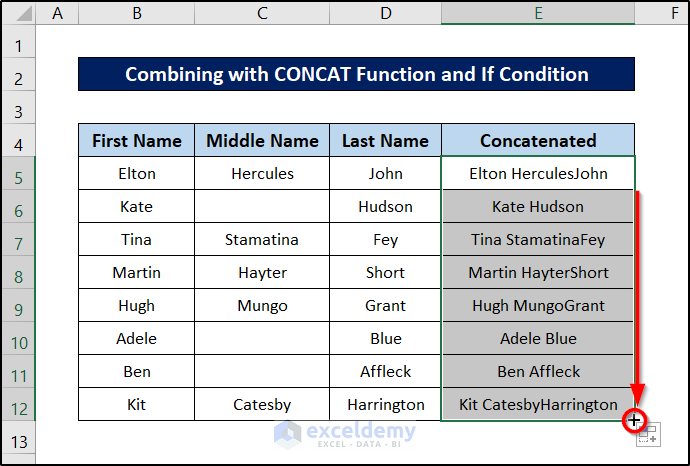Click the Adele Blue concatenated cell
Viewport: 690px width, 466px height.
(x=538, y=339)
